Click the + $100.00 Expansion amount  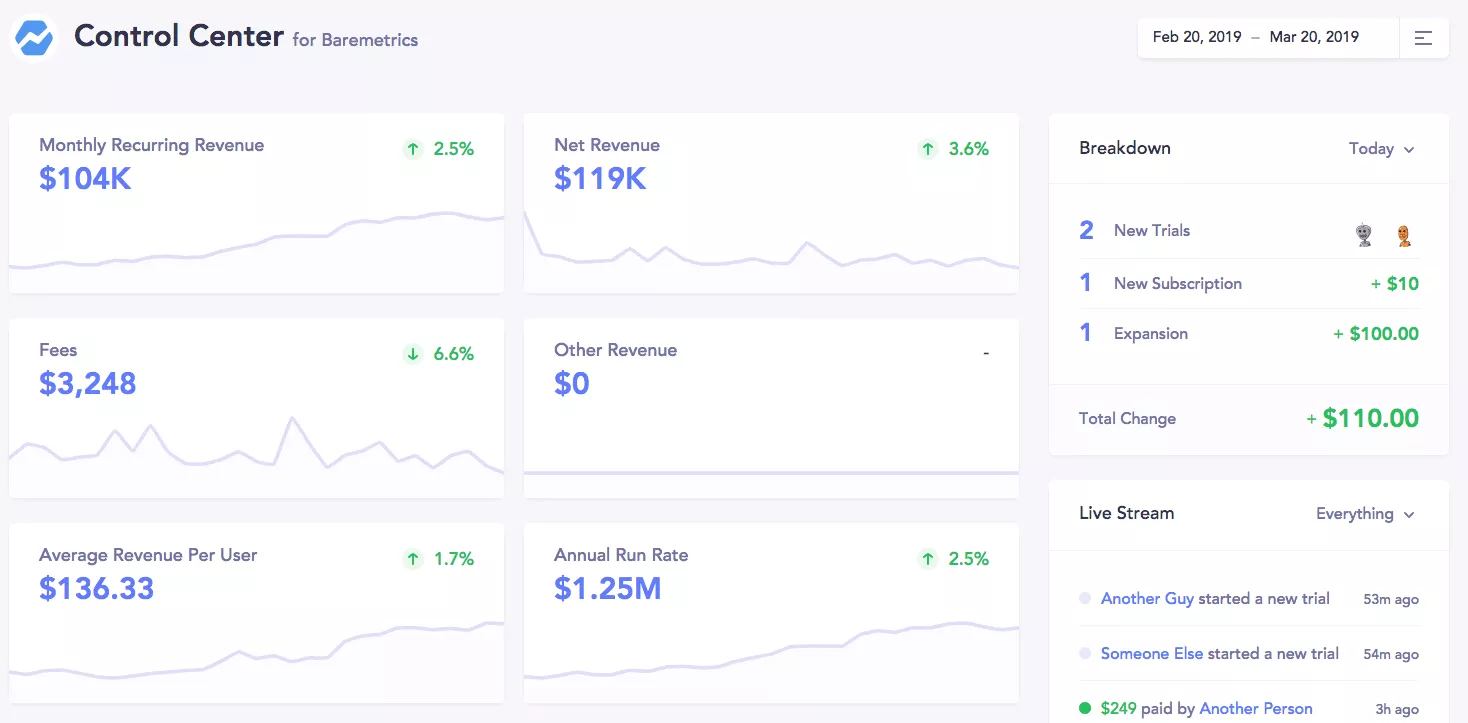(1376, 334)
